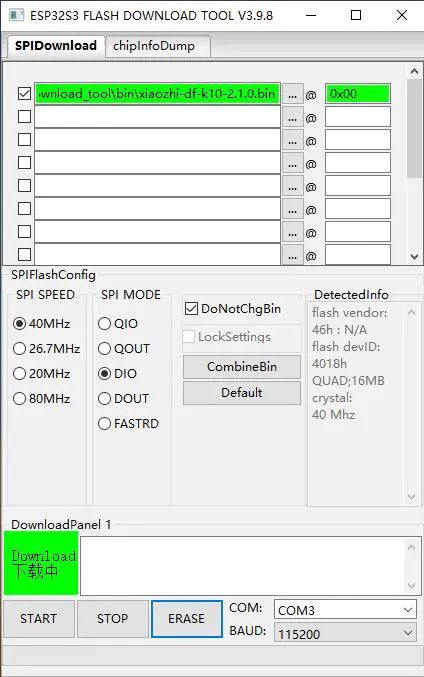Minimize the Flash Download Tool window

311,16
